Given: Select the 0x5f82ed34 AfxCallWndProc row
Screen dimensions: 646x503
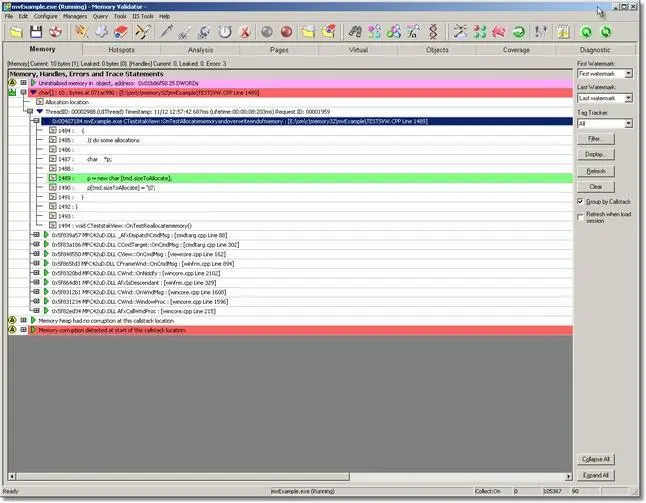Looking at the screenshot, I should (x=133, y=311).
